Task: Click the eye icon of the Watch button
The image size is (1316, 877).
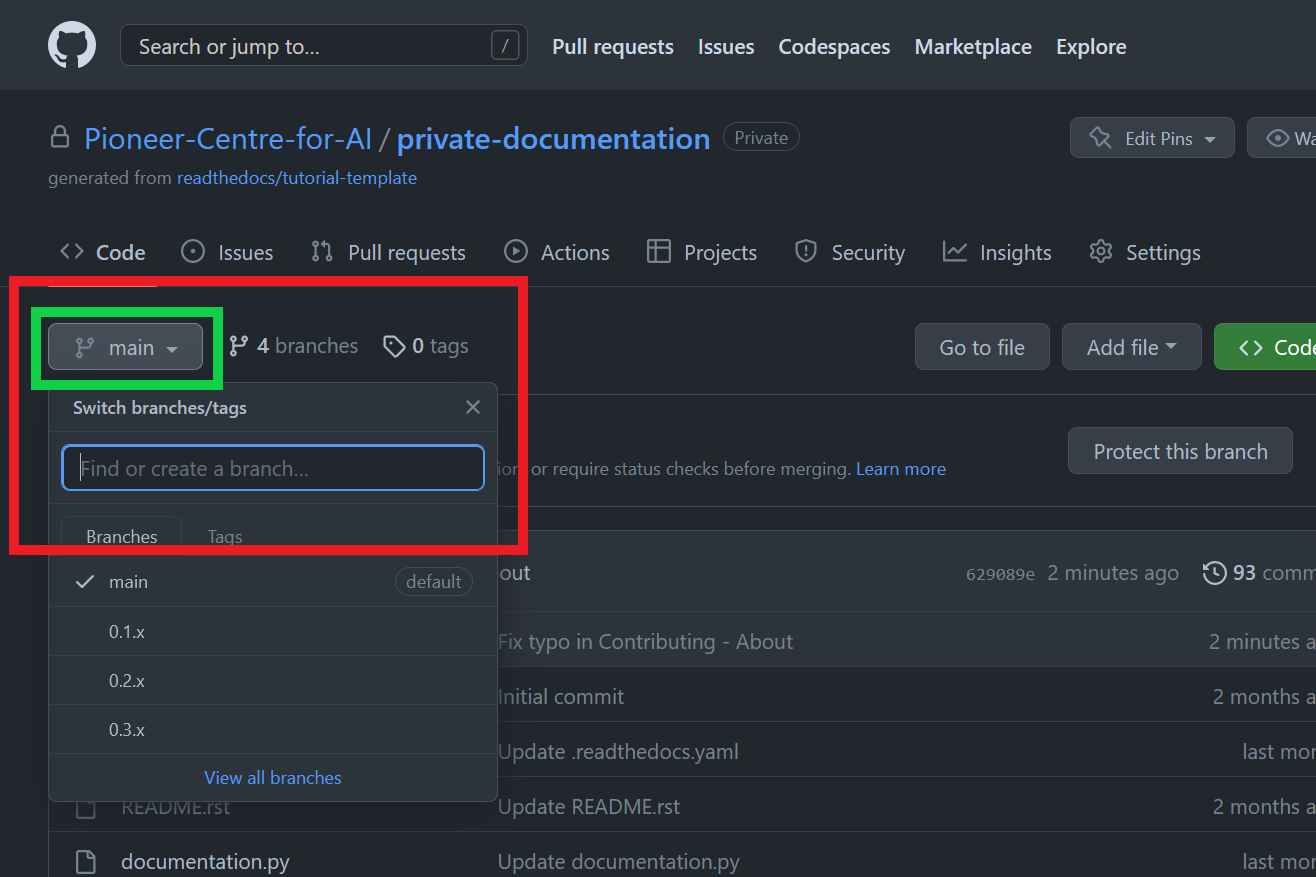Action: point(1278,138)
